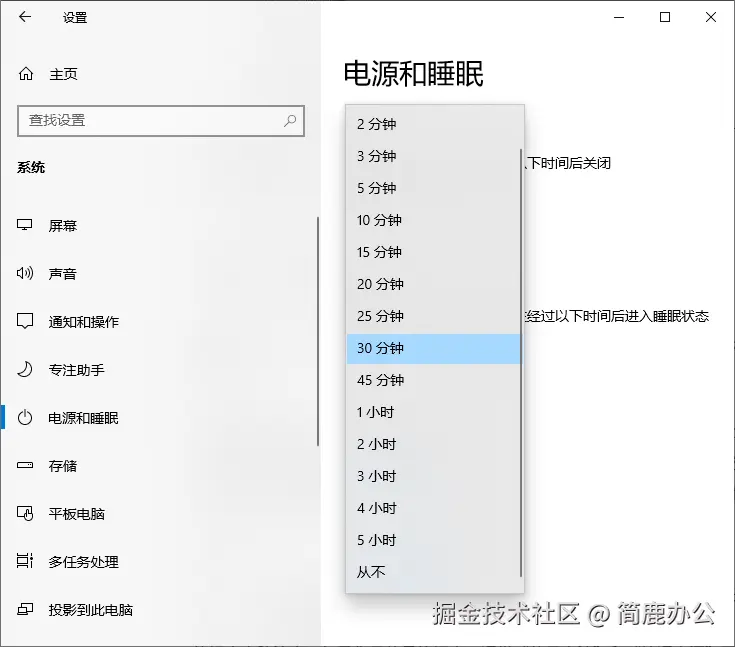Select 电源和睡眠 in sidebar
The width and height of the screenshot is (735, 647).
click(x=159, y=418)
